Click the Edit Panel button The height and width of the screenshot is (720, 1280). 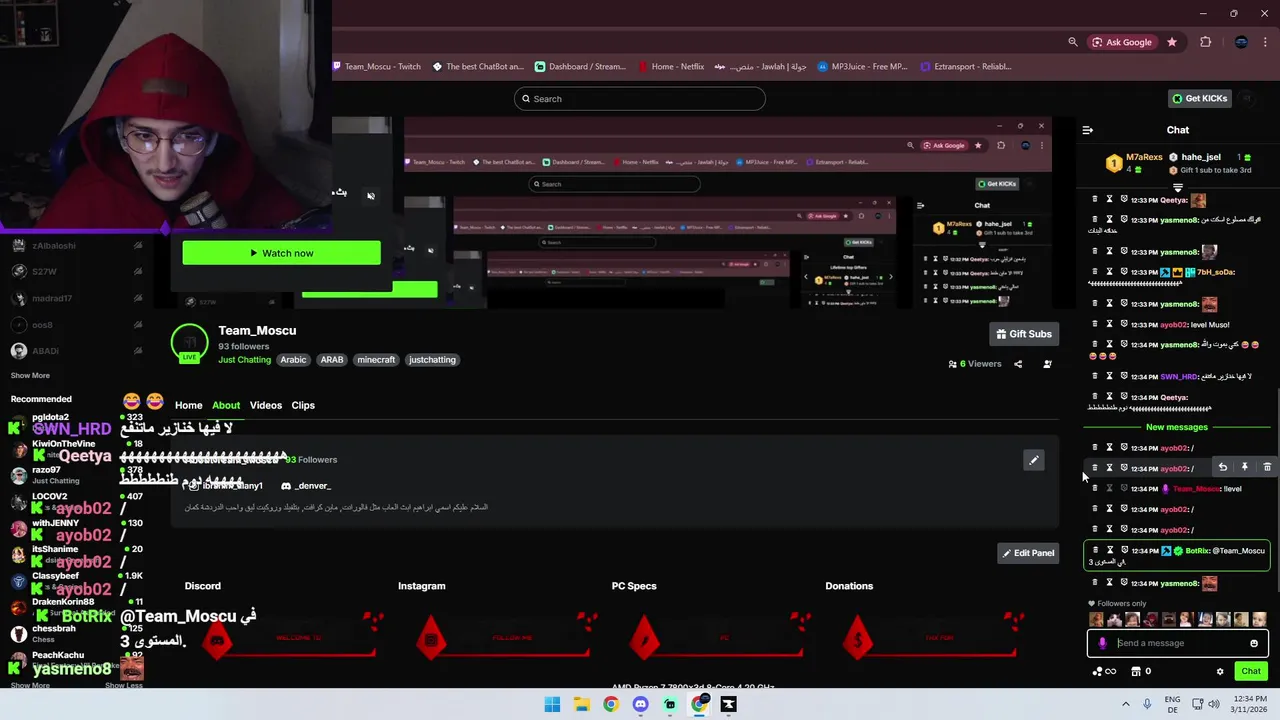click(1028, 553)
